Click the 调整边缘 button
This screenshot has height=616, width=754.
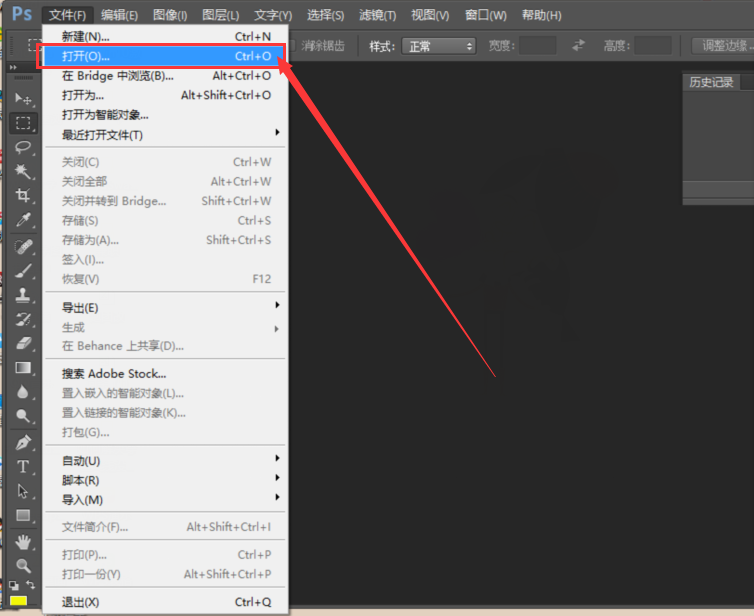tap(723, 46)
